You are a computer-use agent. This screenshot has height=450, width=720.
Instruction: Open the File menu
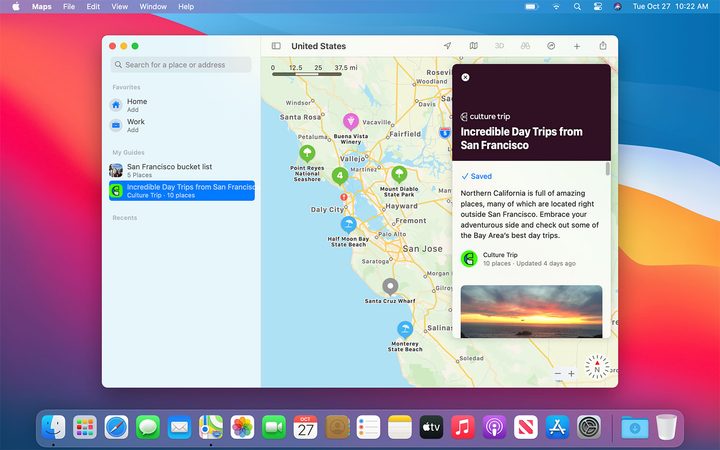[69, 6]
